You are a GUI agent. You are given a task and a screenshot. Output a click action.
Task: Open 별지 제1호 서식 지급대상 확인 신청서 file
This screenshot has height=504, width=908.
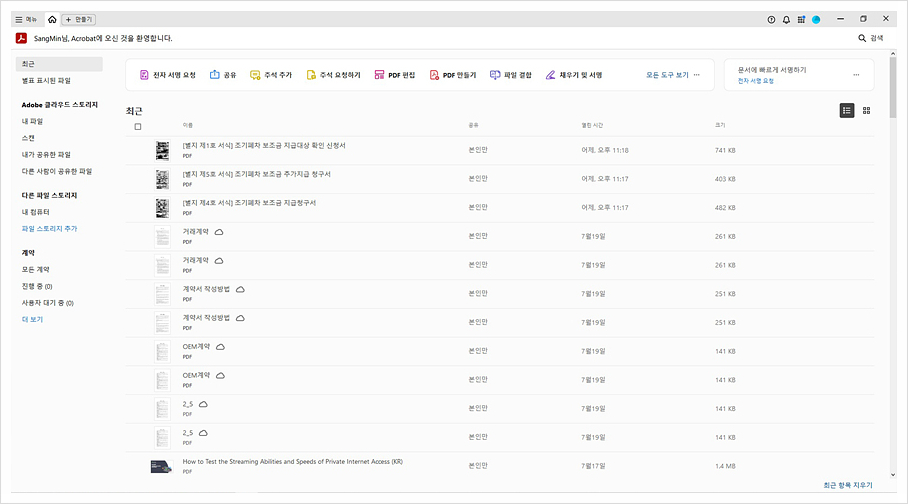[x=264, y=146]
